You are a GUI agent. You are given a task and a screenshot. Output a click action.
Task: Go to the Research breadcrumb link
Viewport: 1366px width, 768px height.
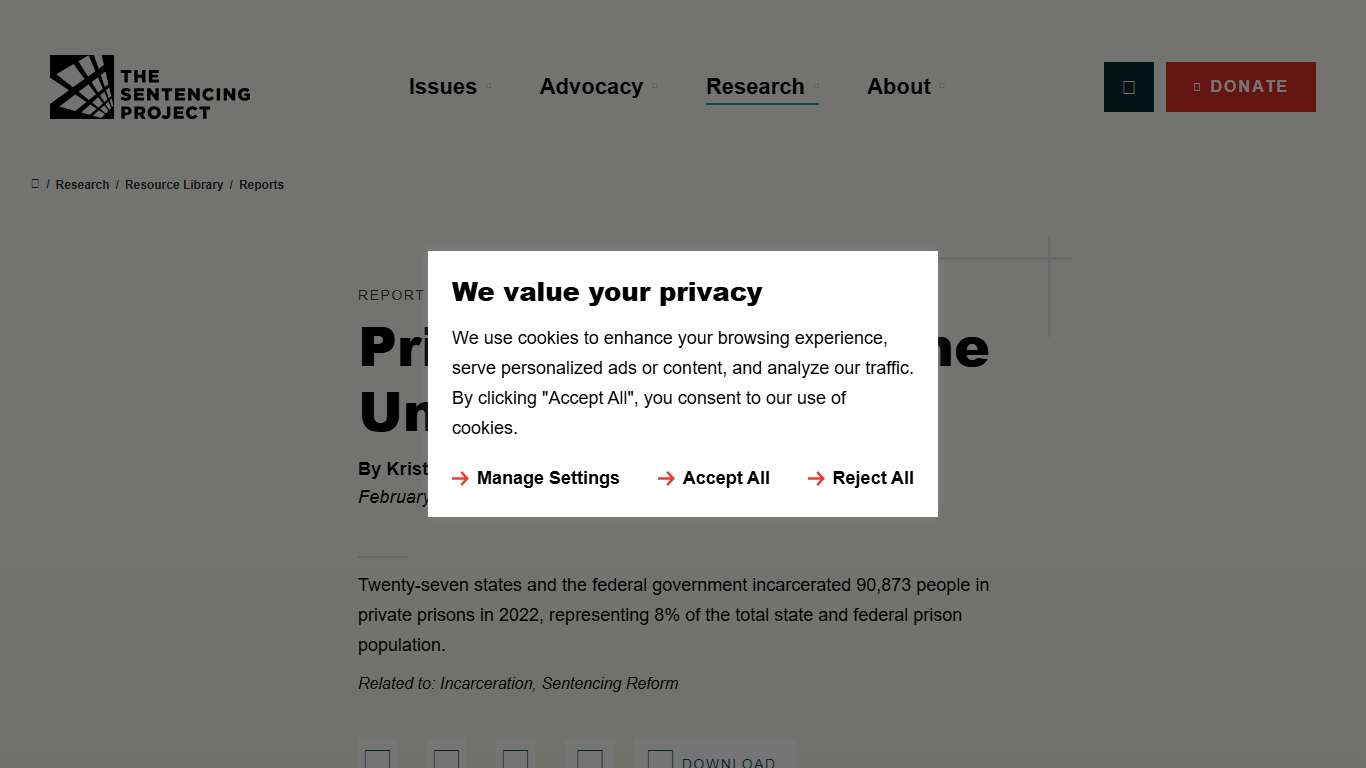point(82,185)
